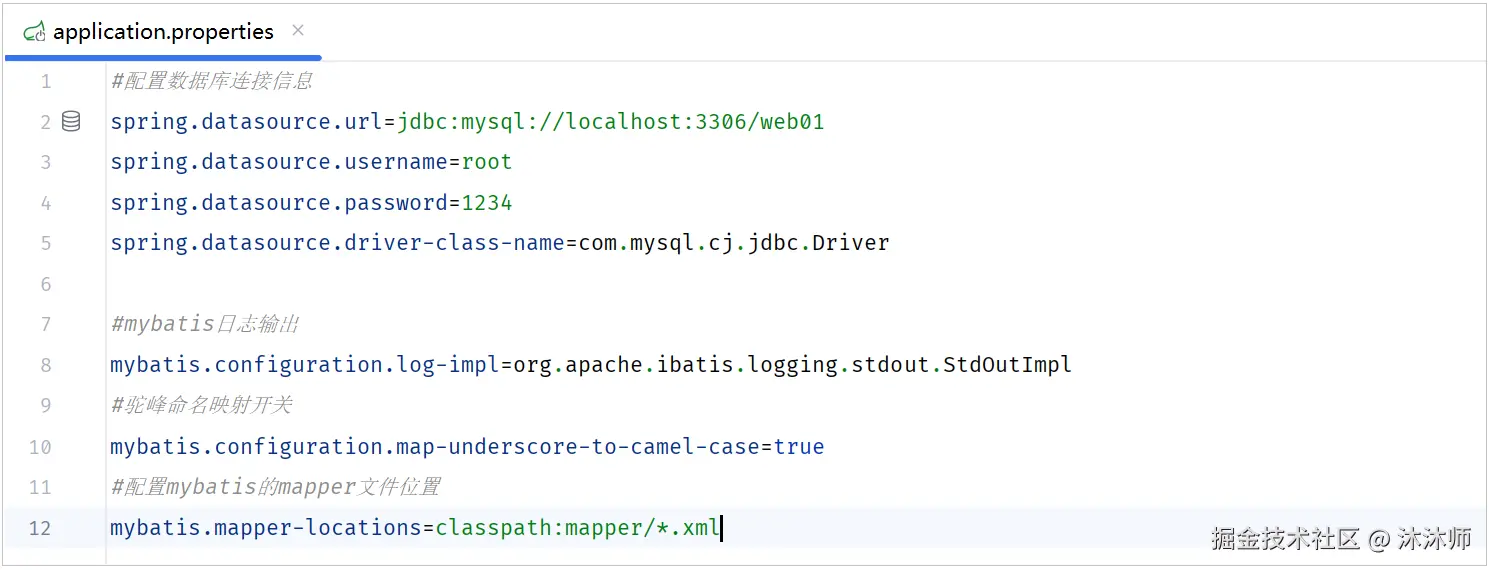Click the org.apache.ibatis.logging.stdout.StdOutImpl value
This screenshot has width=1489, height=570.
coord(793,365)
